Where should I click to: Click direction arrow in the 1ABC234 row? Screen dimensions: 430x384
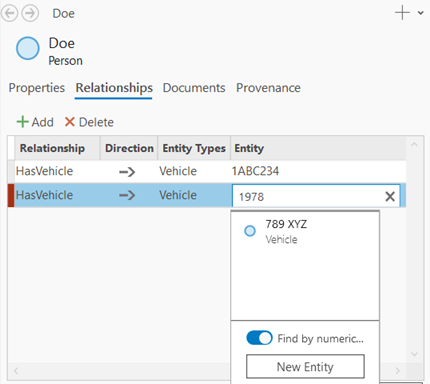tap(127, 172)
